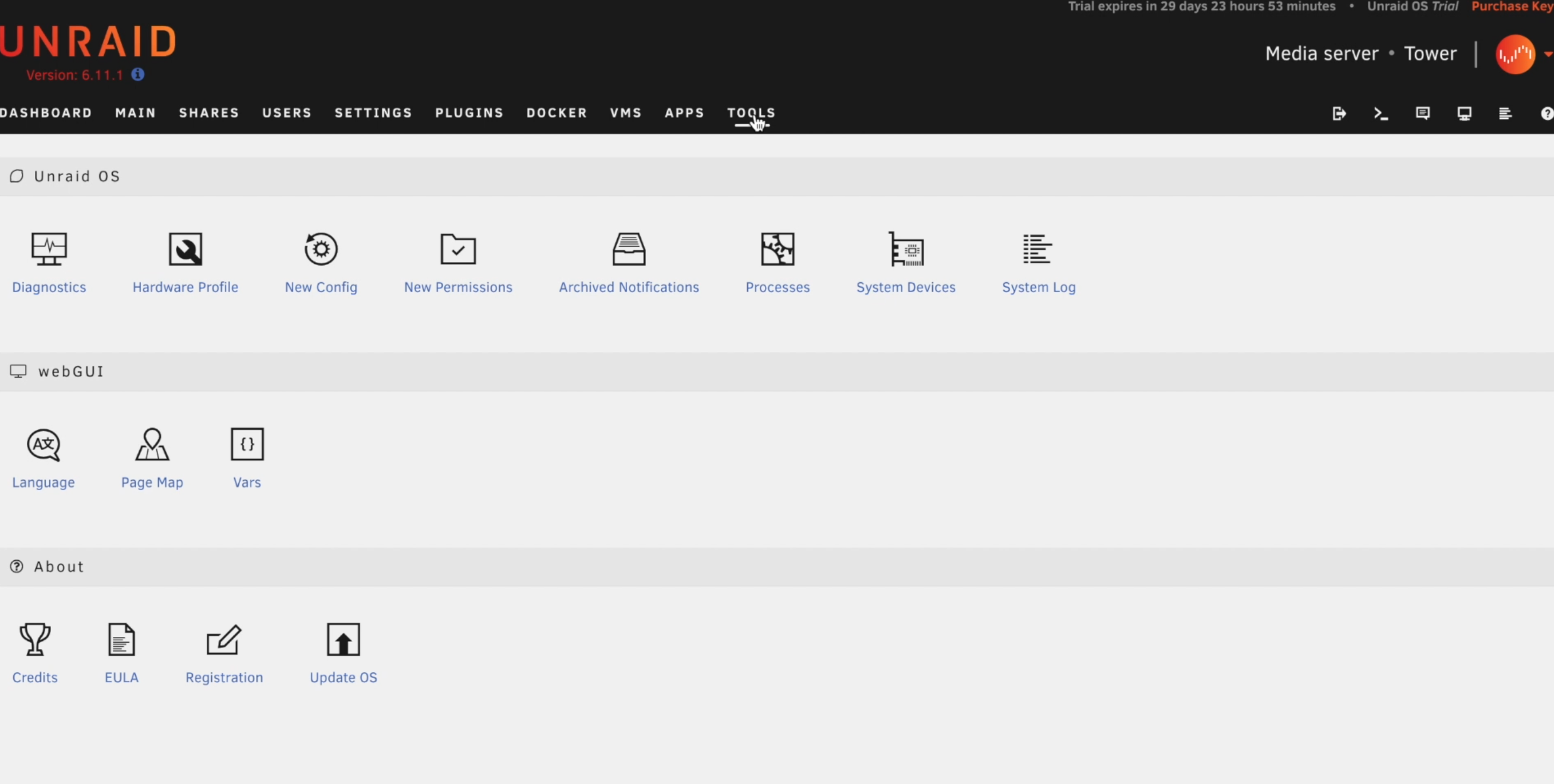Open the System Log icon
This screenshot has height=784, width=1554.
[1038, 249]
